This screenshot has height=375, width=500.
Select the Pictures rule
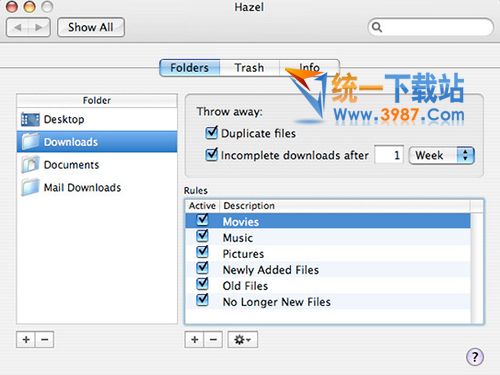(x=328, y=253)
